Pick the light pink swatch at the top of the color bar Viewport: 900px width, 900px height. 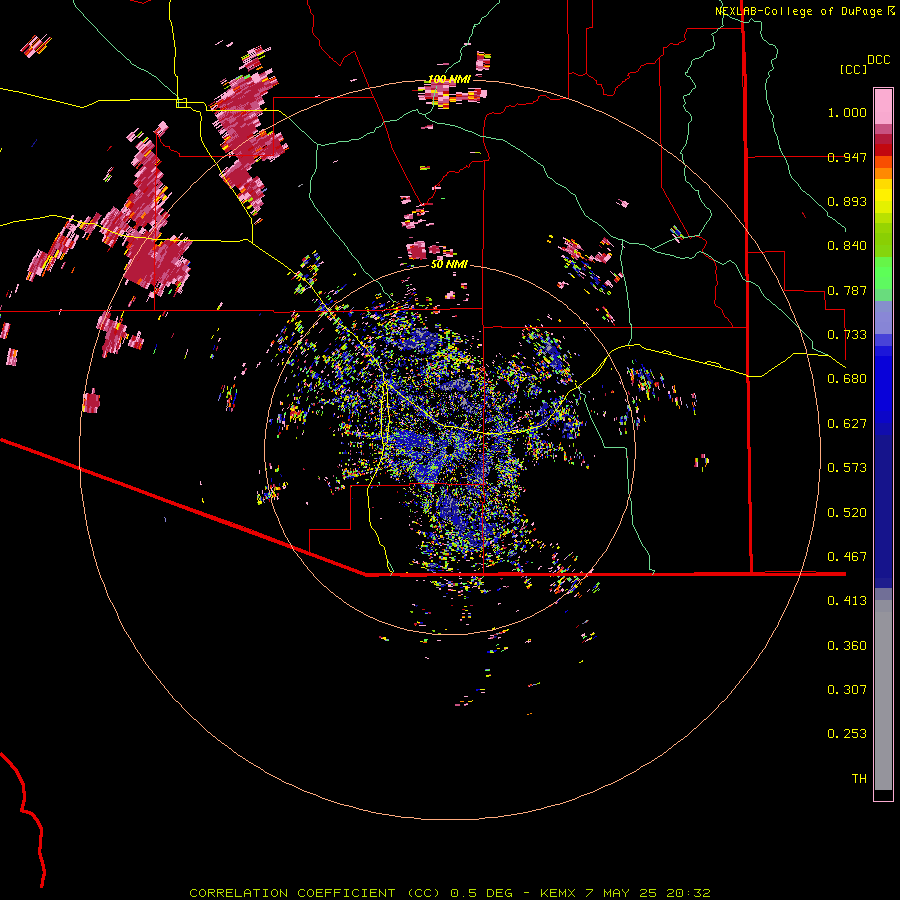tap(883, 106)
